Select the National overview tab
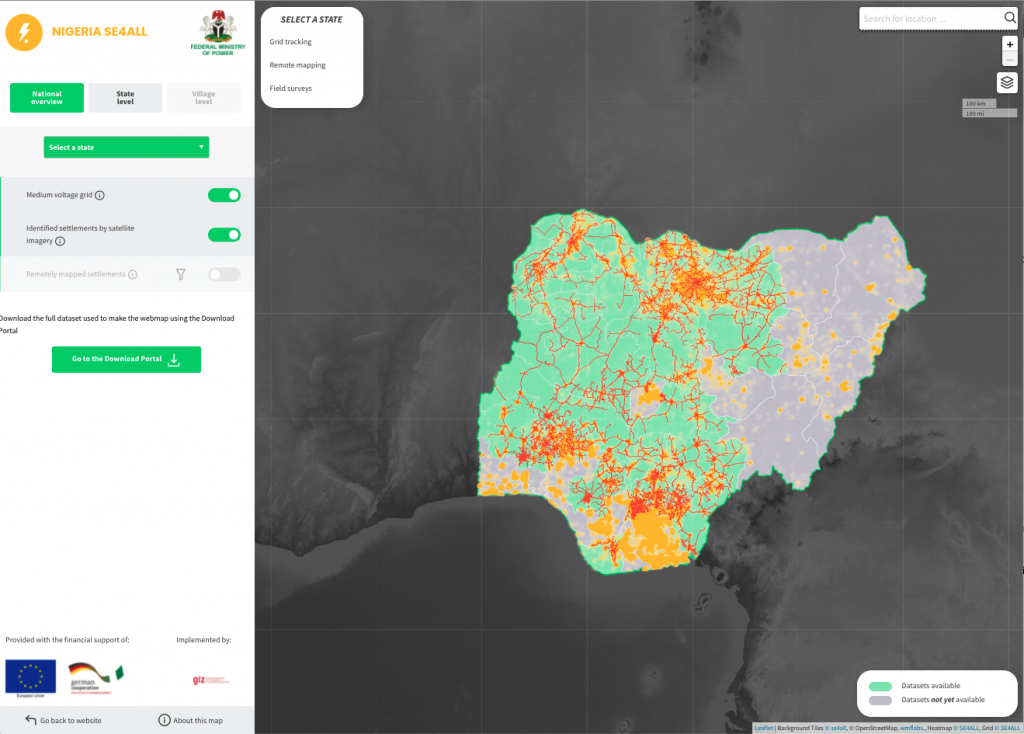1024x734 pixels. pos(47,98)
